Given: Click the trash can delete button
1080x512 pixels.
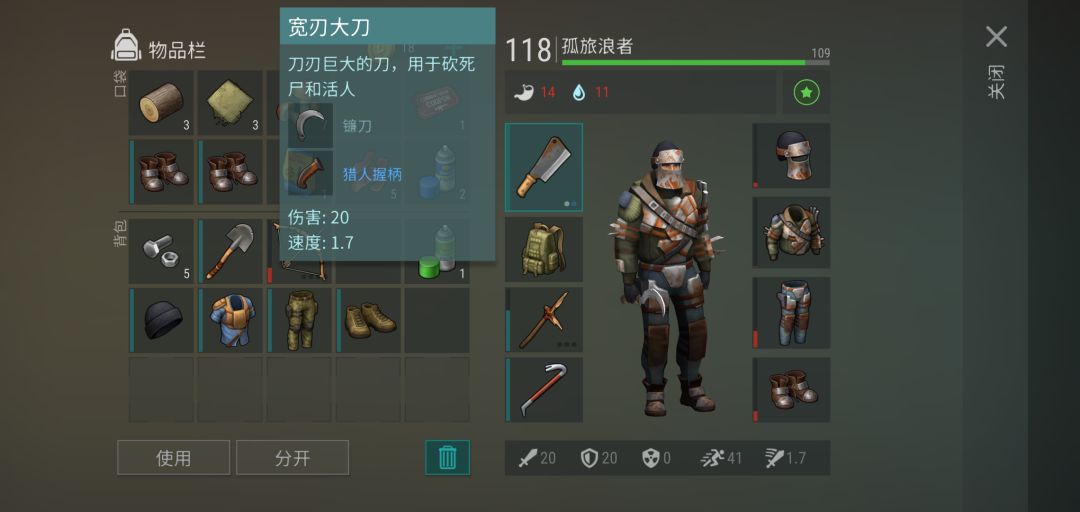Looking at the screenshot, I should [x=448, y=458].
